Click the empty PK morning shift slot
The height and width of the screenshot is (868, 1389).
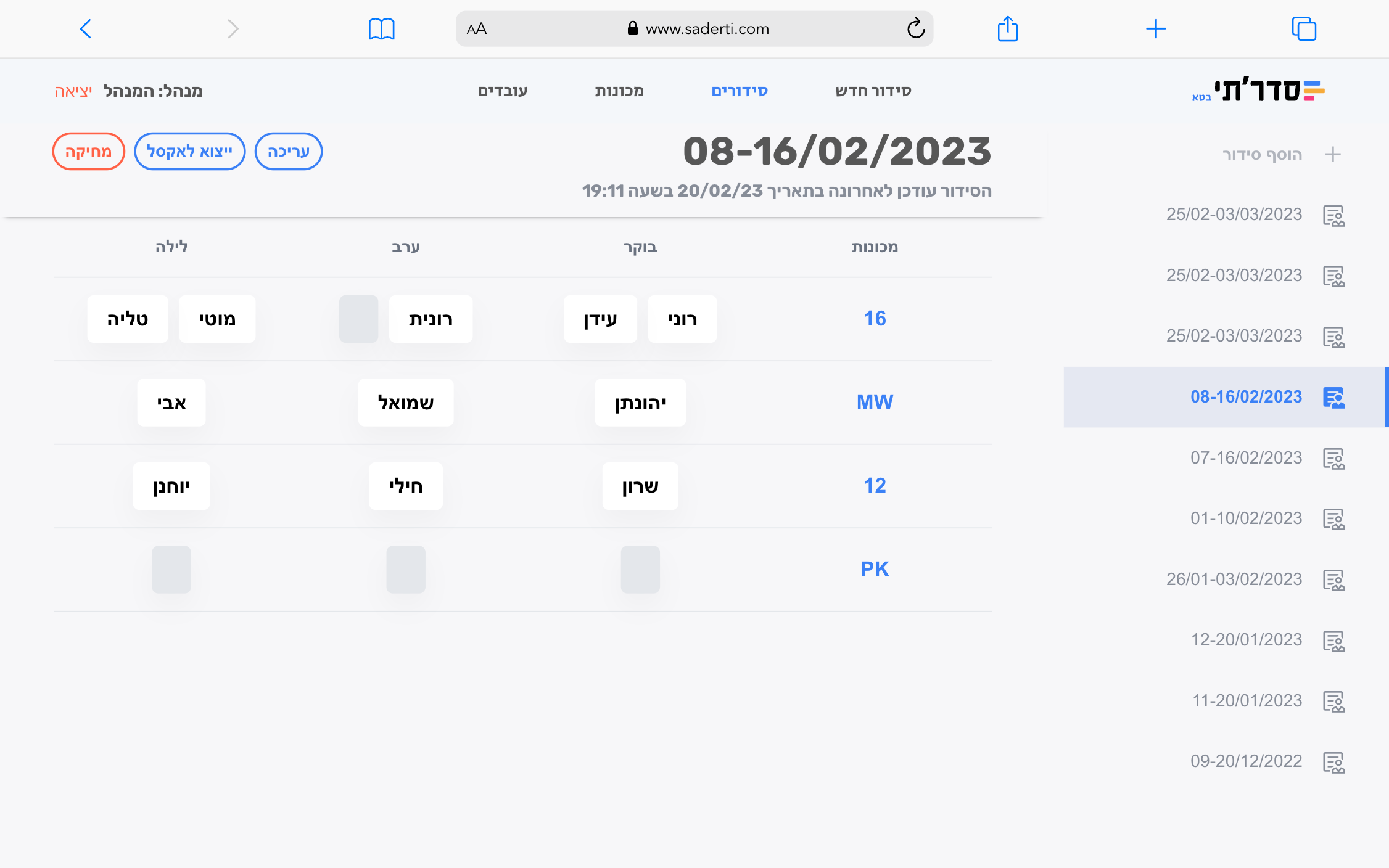[x=640, y=570]
